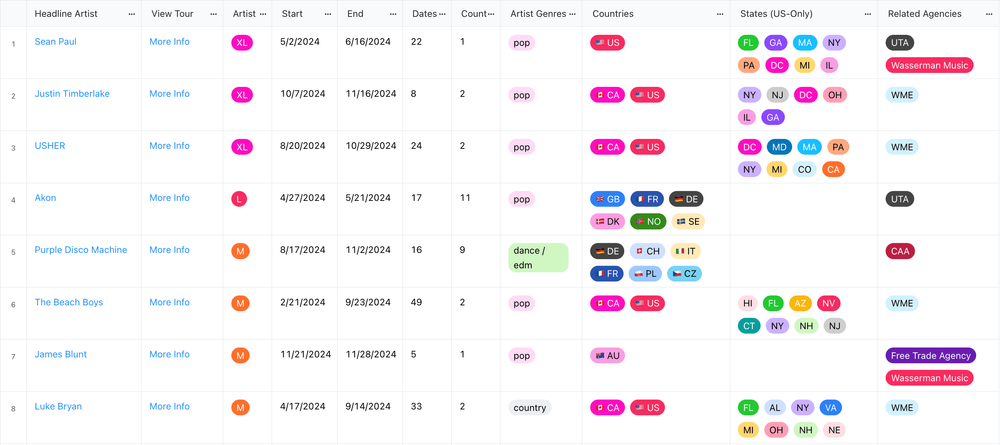
Task: Open Dates column options menu
Action: click(x=442, y=13)
